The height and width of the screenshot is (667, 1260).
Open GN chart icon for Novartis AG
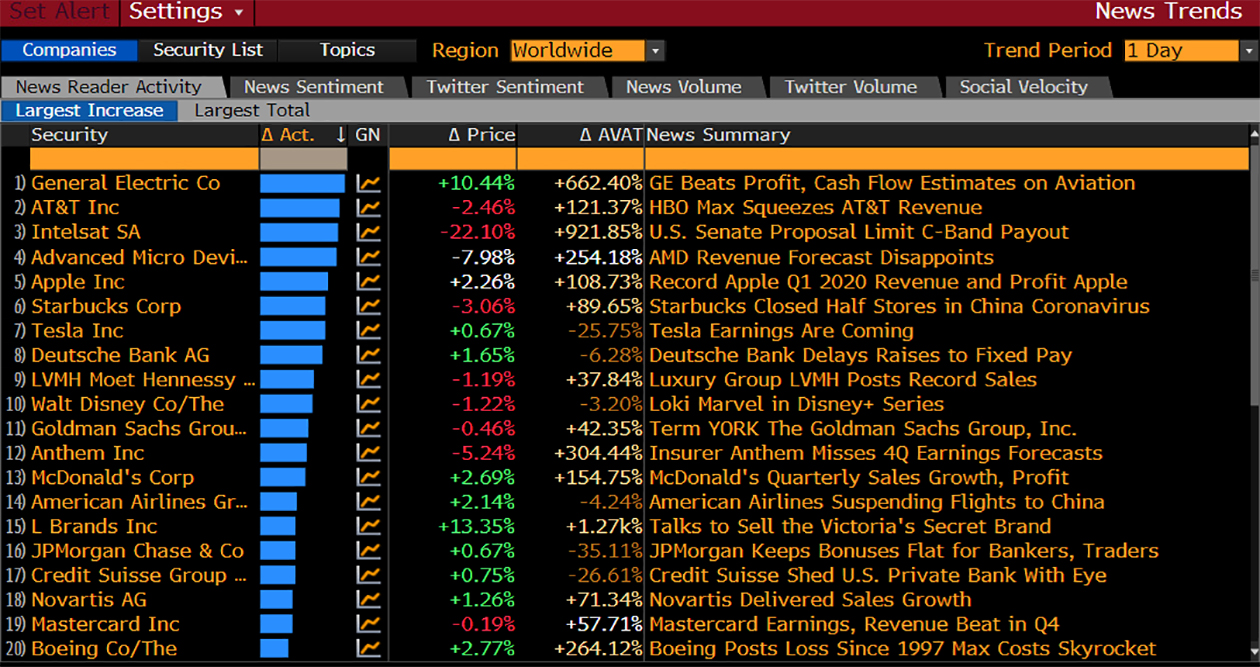pos(369,600)
